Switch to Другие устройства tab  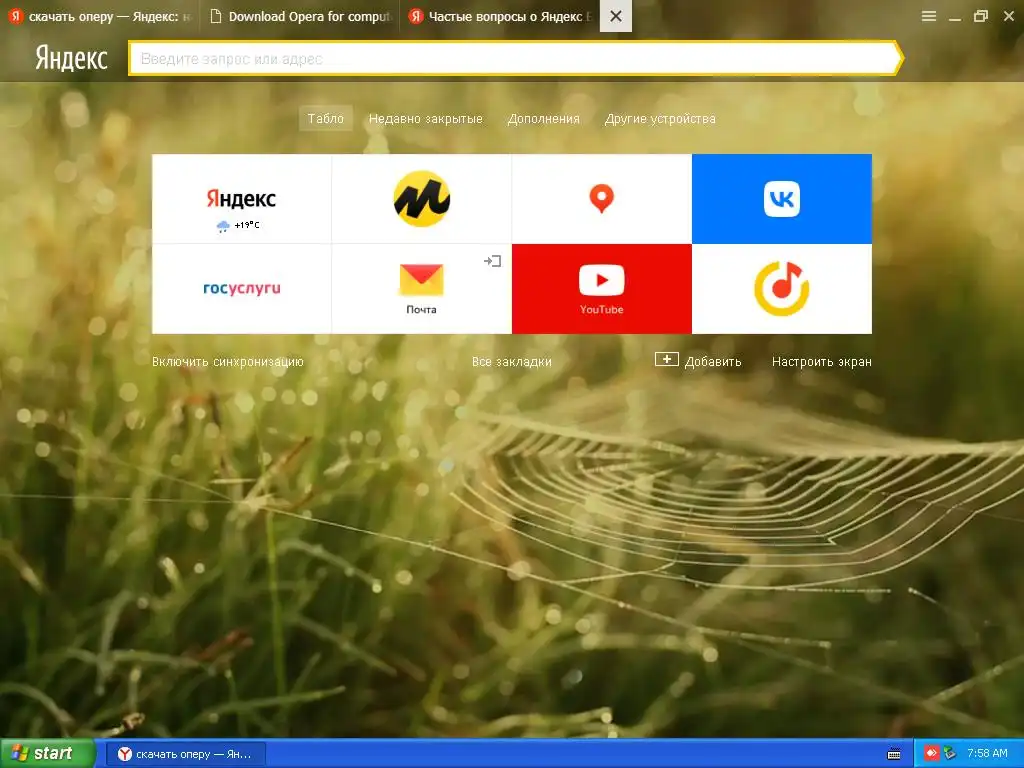point(660,119)
